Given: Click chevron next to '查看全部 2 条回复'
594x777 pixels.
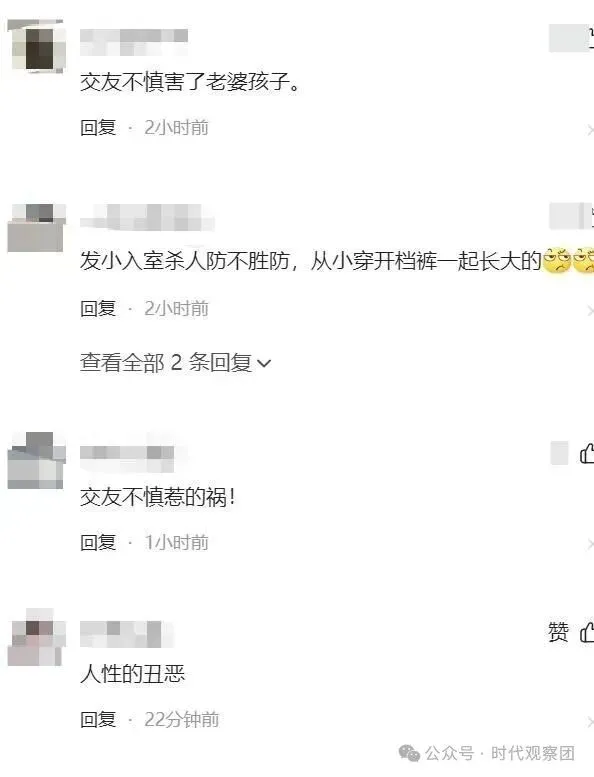Looking at the screenshot, I should (265, 364).
